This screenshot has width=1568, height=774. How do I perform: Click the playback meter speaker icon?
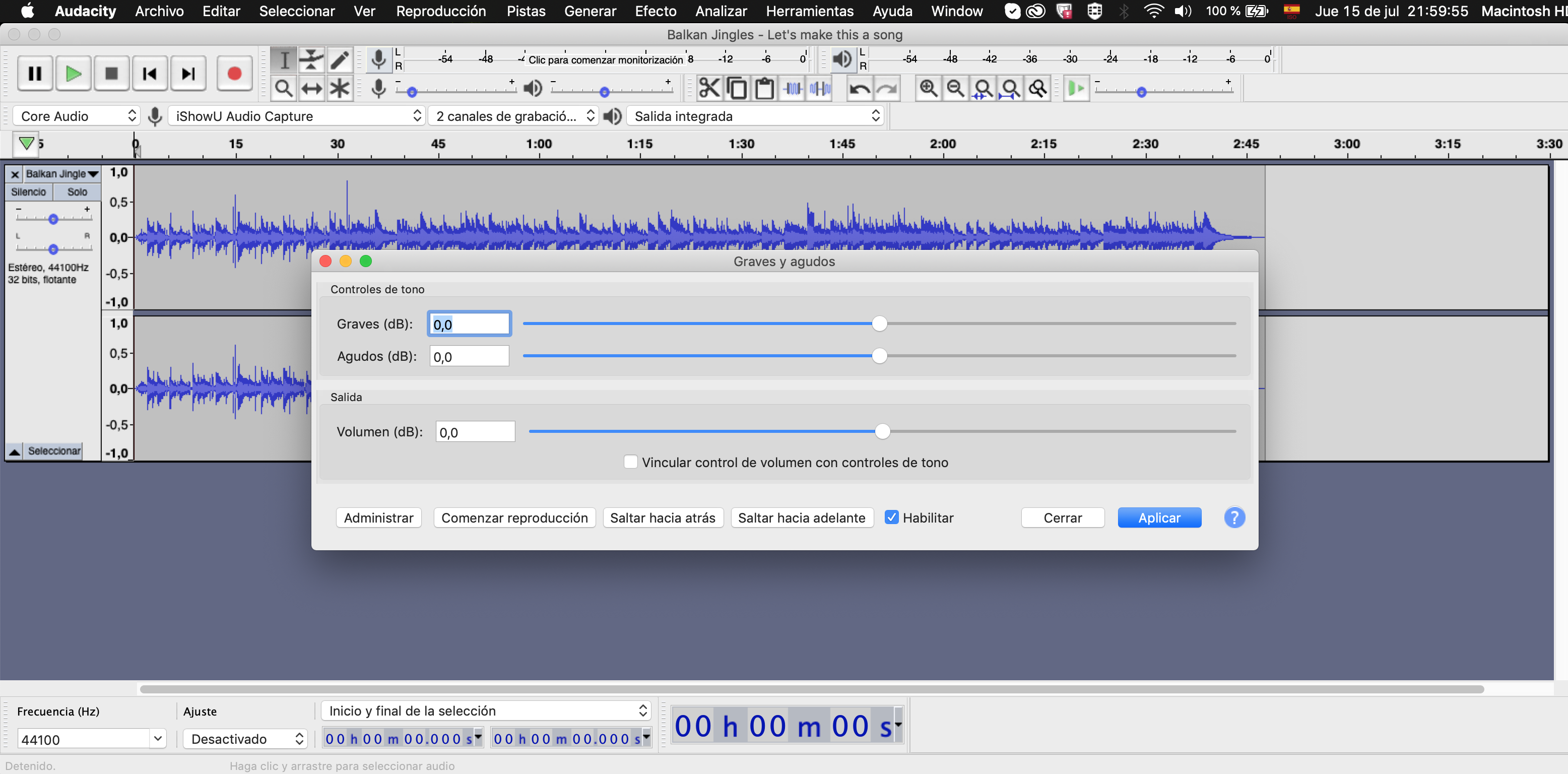tap(842, 59)
